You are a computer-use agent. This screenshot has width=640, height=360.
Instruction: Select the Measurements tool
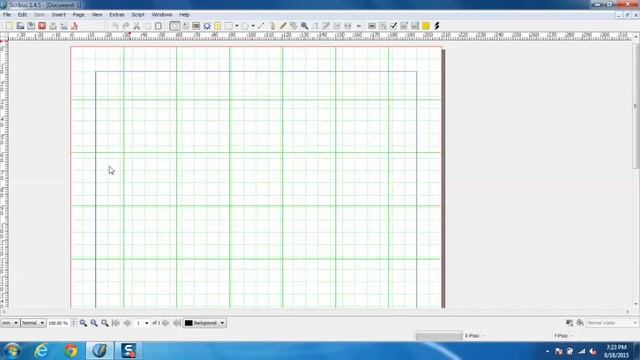tap(358, 26)
